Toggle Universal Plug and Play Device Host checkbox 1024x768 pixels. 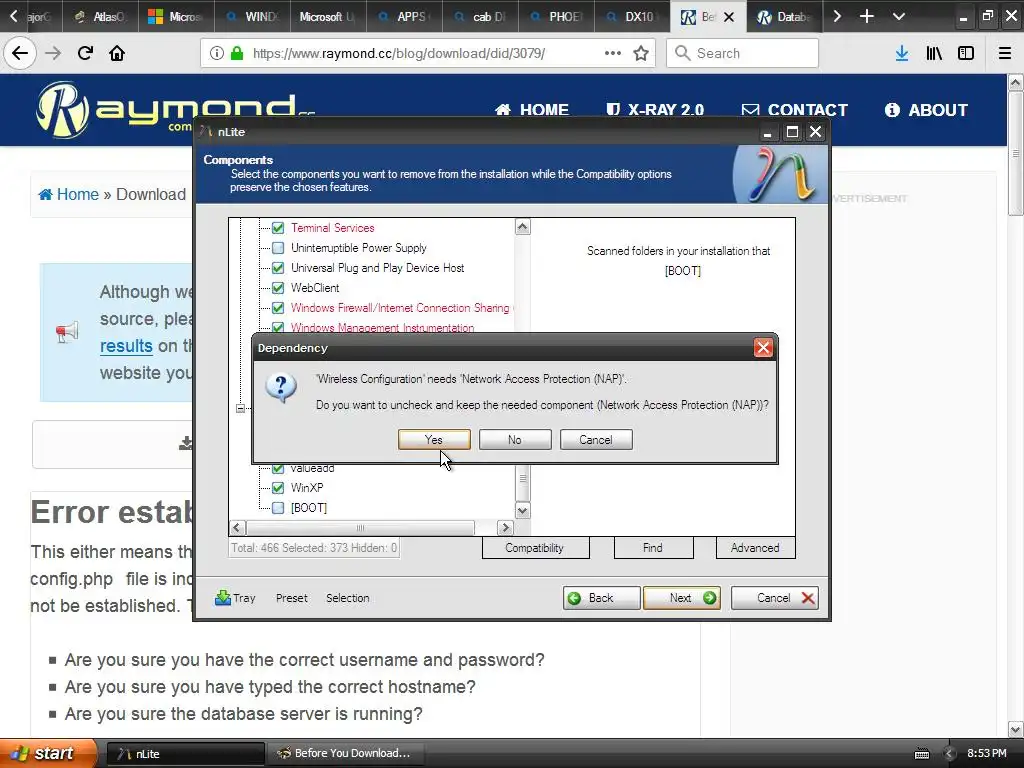click(278, 268)
